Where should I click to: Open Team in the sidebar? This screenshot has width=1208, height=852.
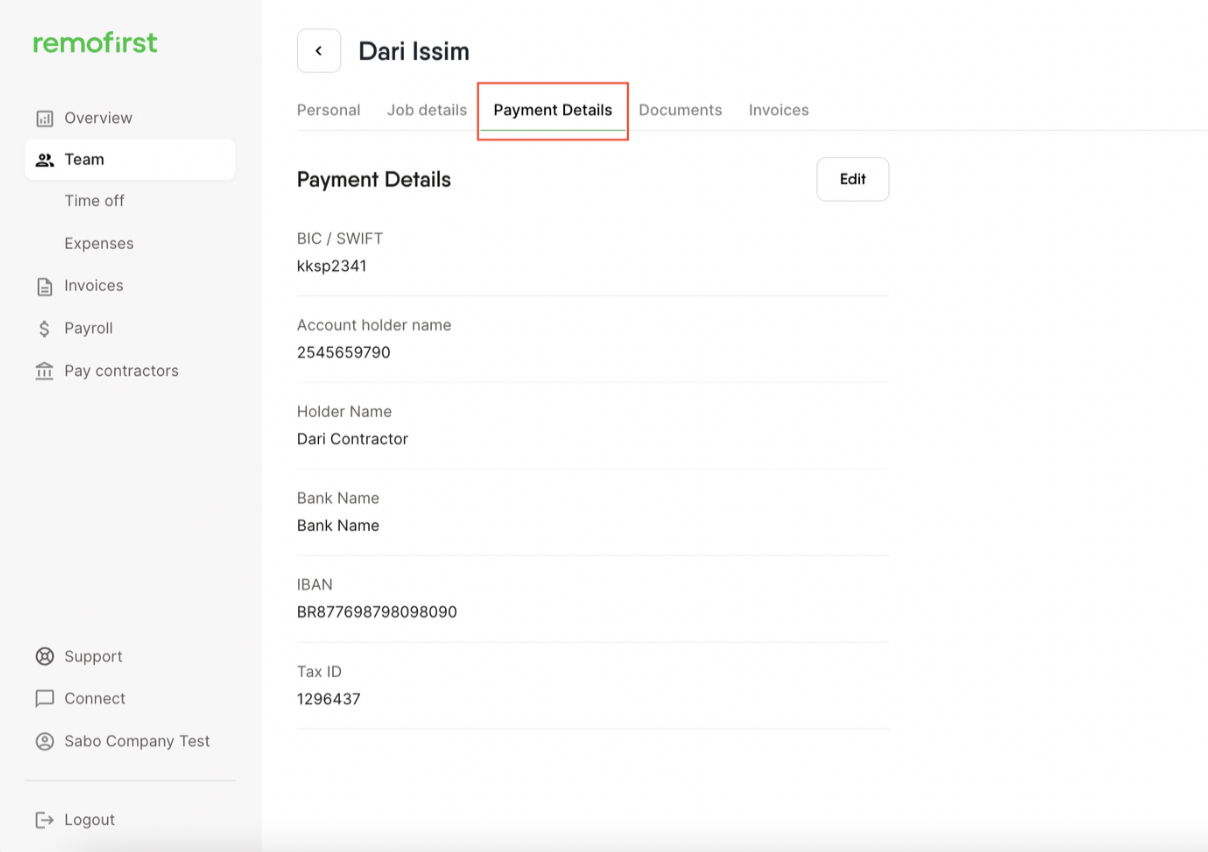tap(130, 160)
